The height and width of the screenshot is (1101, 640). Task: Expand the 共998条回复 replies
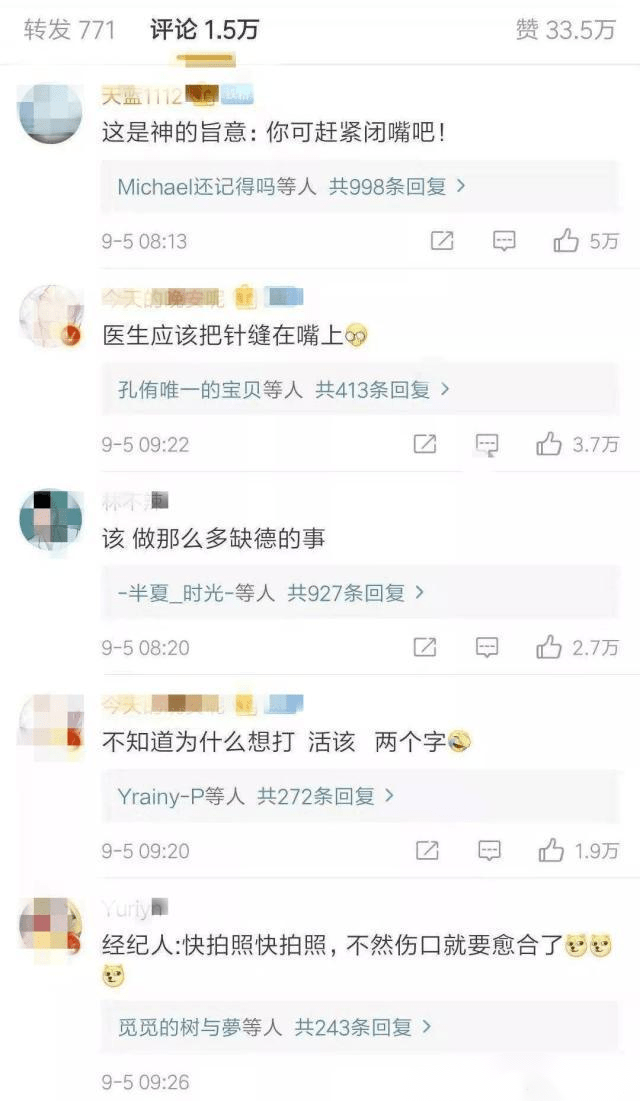click(398, 186)
